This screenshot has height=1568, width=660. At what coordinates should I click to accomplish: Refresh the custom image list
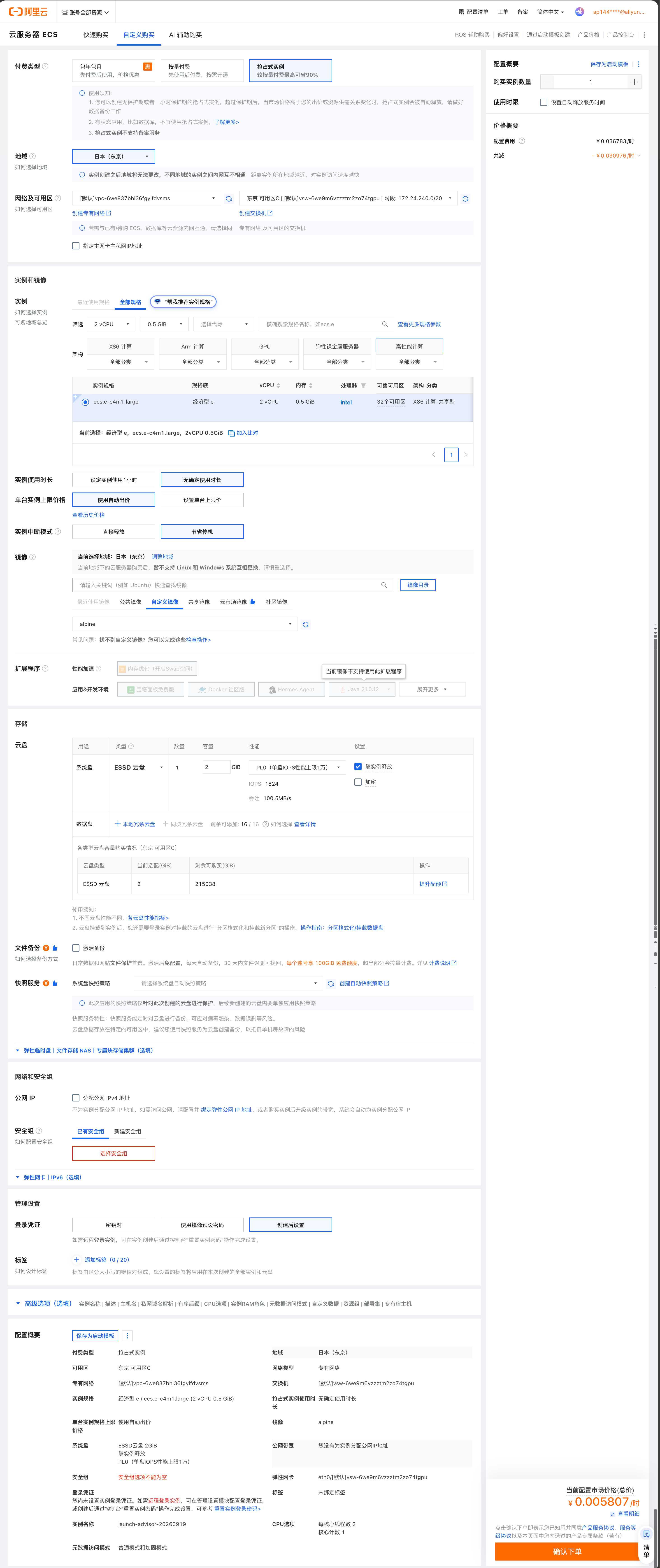[x=306, y=625]
